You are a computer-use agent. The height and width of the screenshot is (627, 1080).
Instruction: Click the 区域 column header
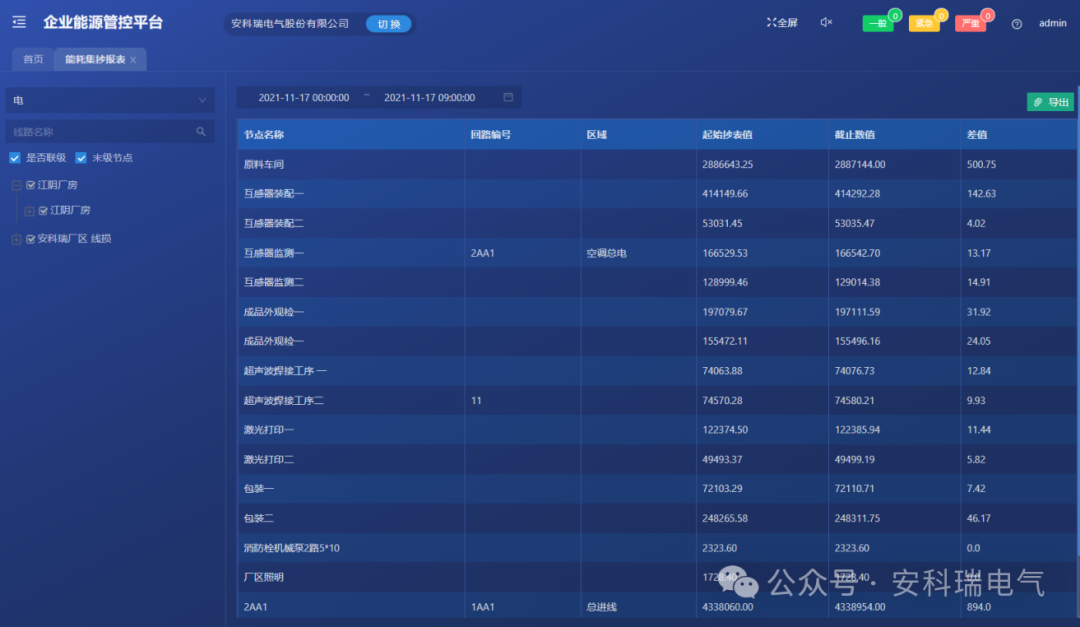[596, 135]
